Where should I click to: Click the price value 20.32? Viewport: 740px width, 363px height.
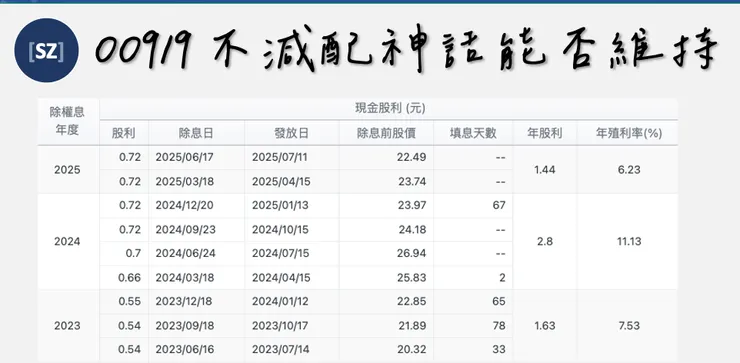pos(412,349)
